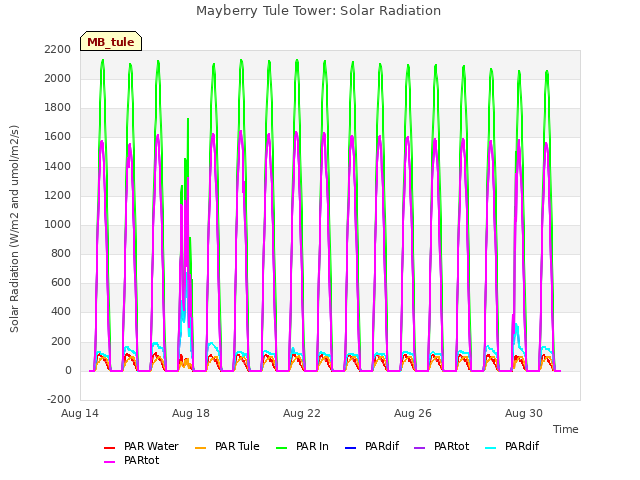640x480 pixels.
Task: Click the 1400 y-axis tick label
Action: pyautogui.click(x=58, y=166)
